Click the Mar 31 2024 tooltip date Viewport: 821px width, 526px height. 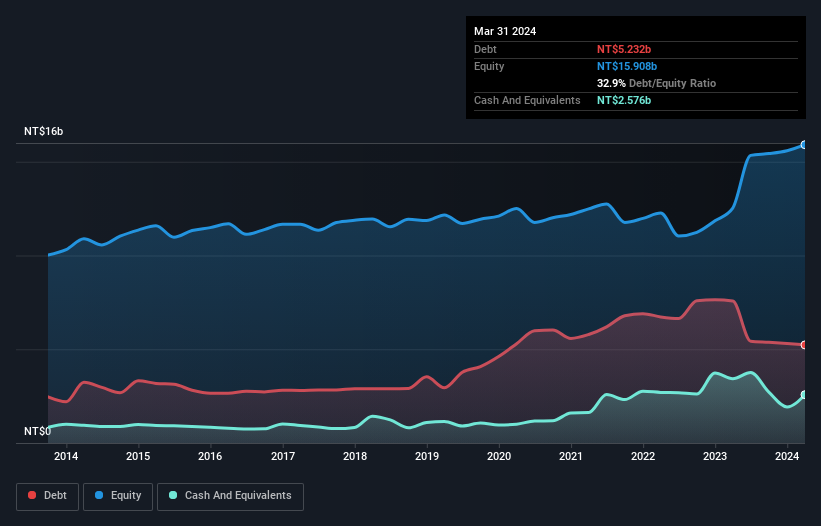coord(505,31)
